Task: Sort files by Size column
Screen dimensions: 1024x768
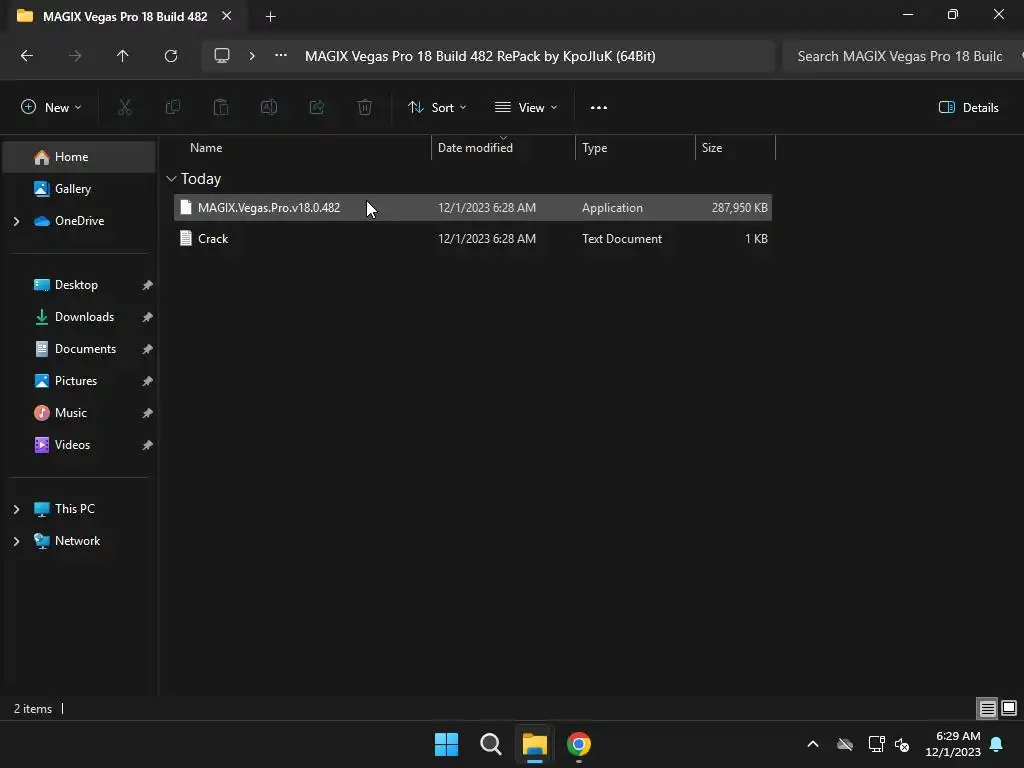Action: point(712,148)
